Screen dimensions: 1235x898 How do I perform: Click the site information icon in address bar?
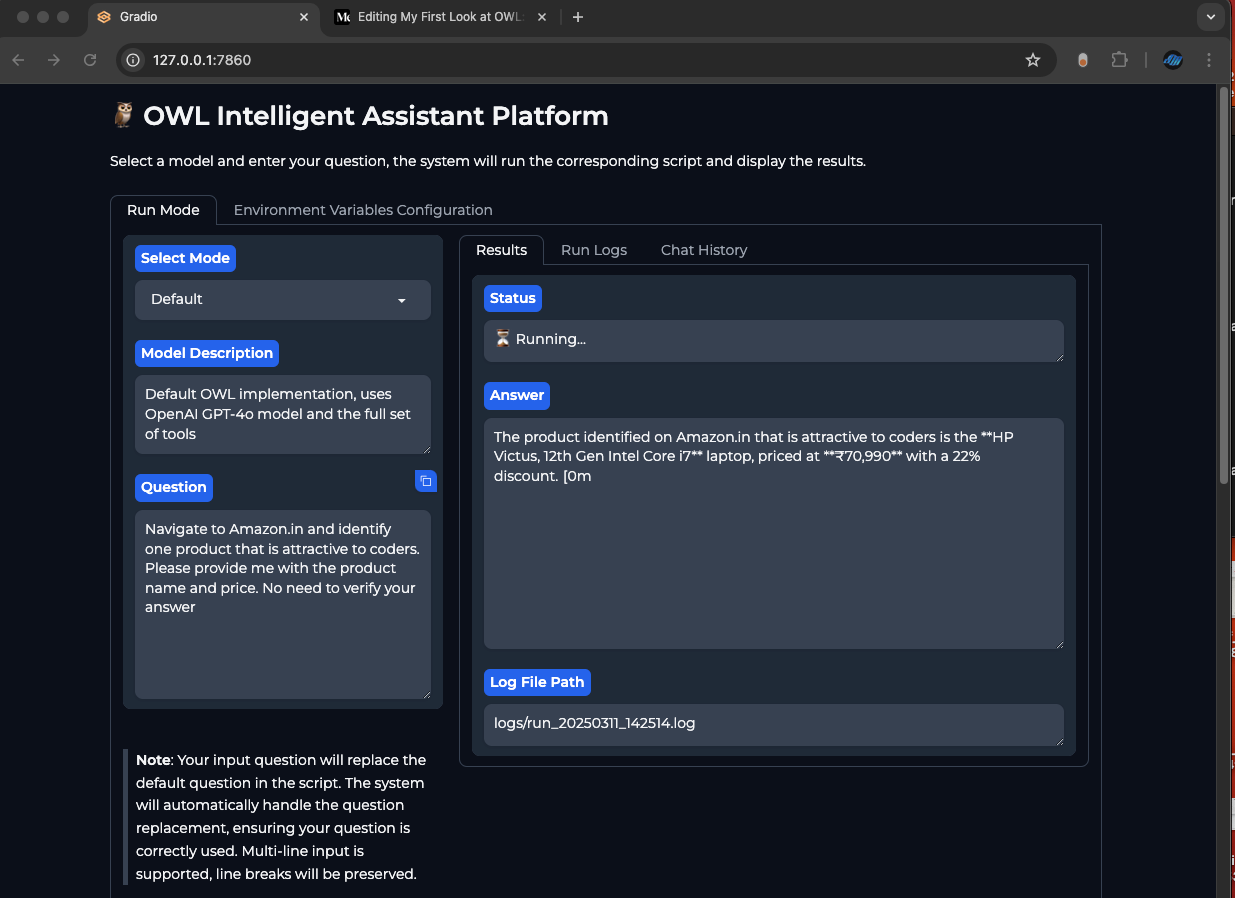coord(133,60)
